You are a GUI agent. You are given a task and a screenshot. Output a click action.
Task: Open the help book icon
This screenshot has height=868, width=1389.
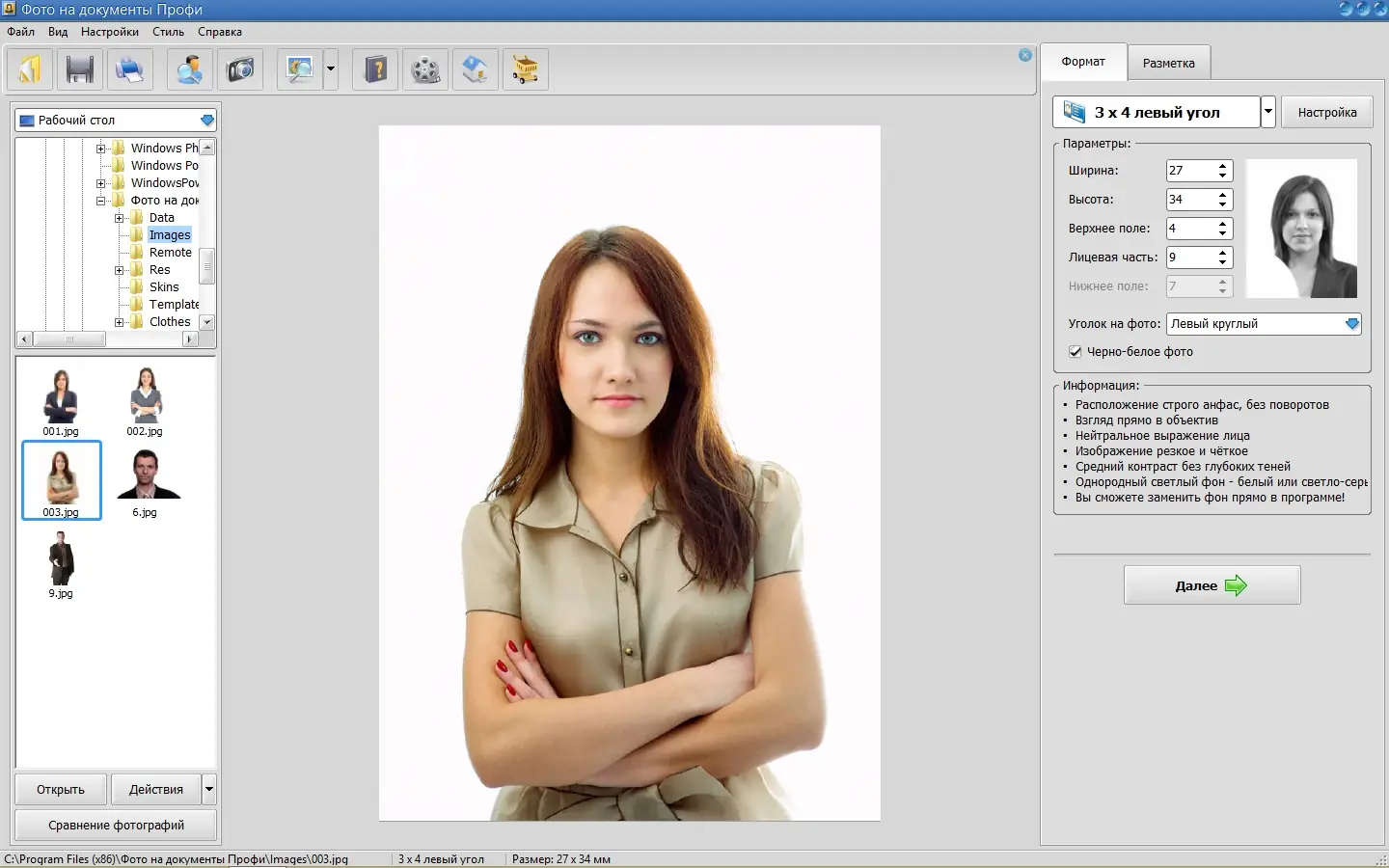(x=376, y=69)
